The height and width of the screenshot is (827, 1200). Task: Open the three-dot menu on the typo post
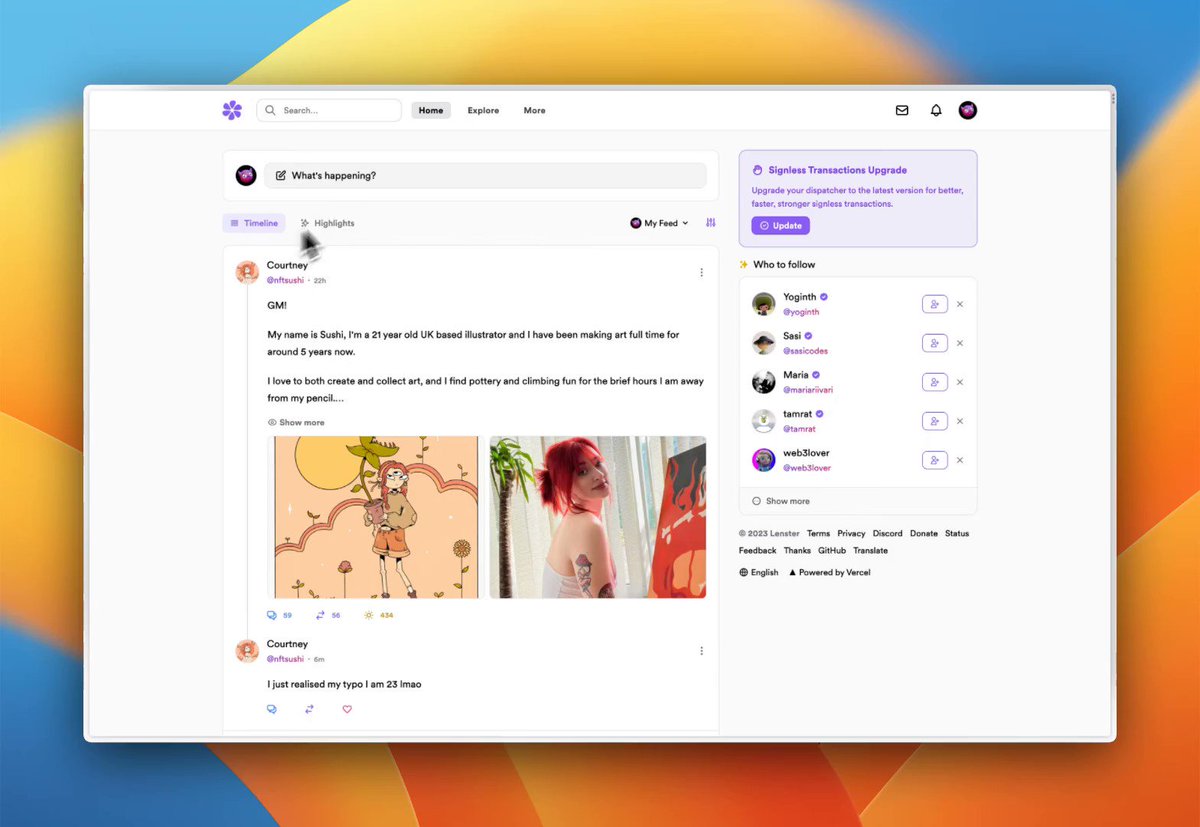pyautogui.click(x=701, y=651)
